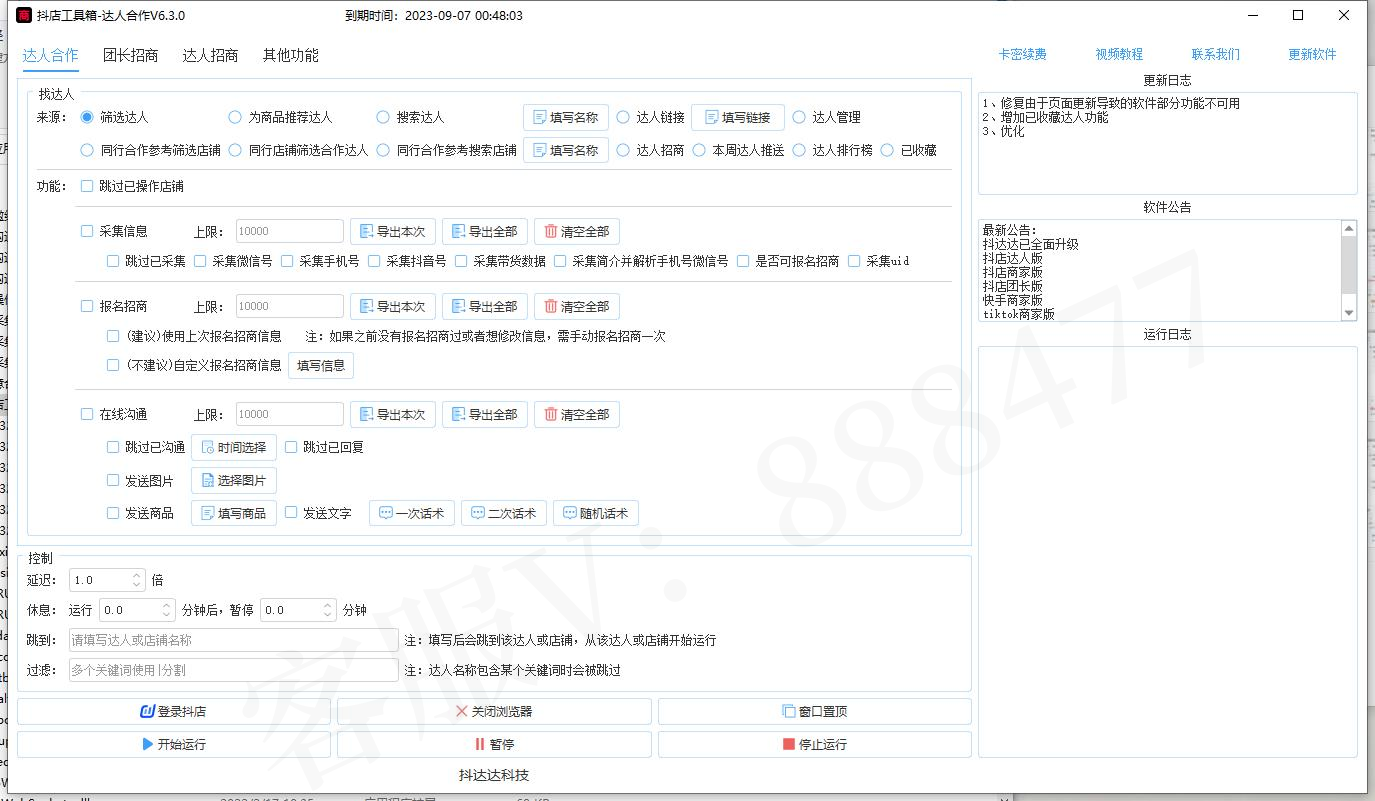Click the 暂停 minutes spinner arrows
This screenshot has width=1375, height=801.
(327, 610)
